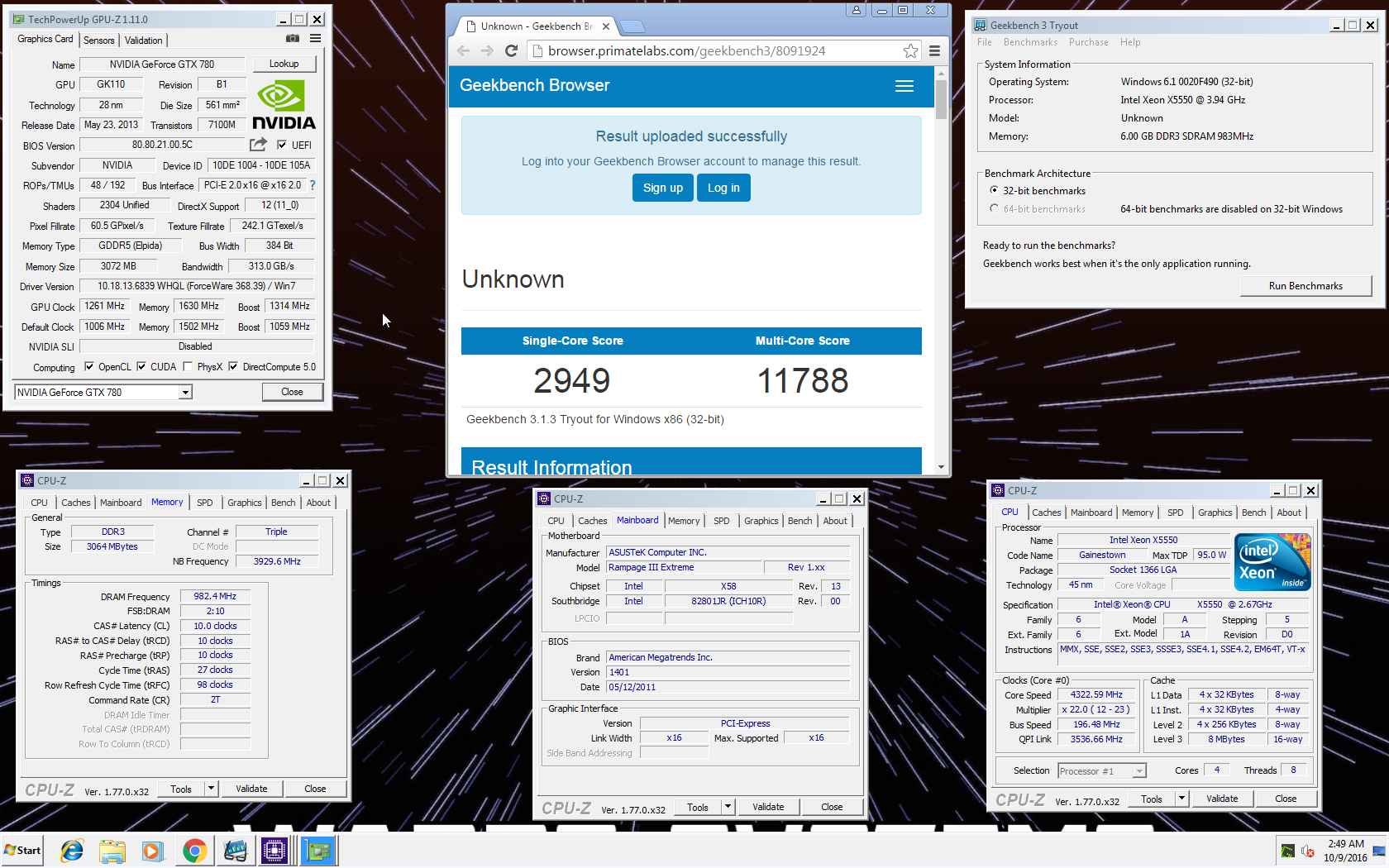Toggle the OpenCL checkbox
Screen dimensions: 1389x868
(89, 366)
